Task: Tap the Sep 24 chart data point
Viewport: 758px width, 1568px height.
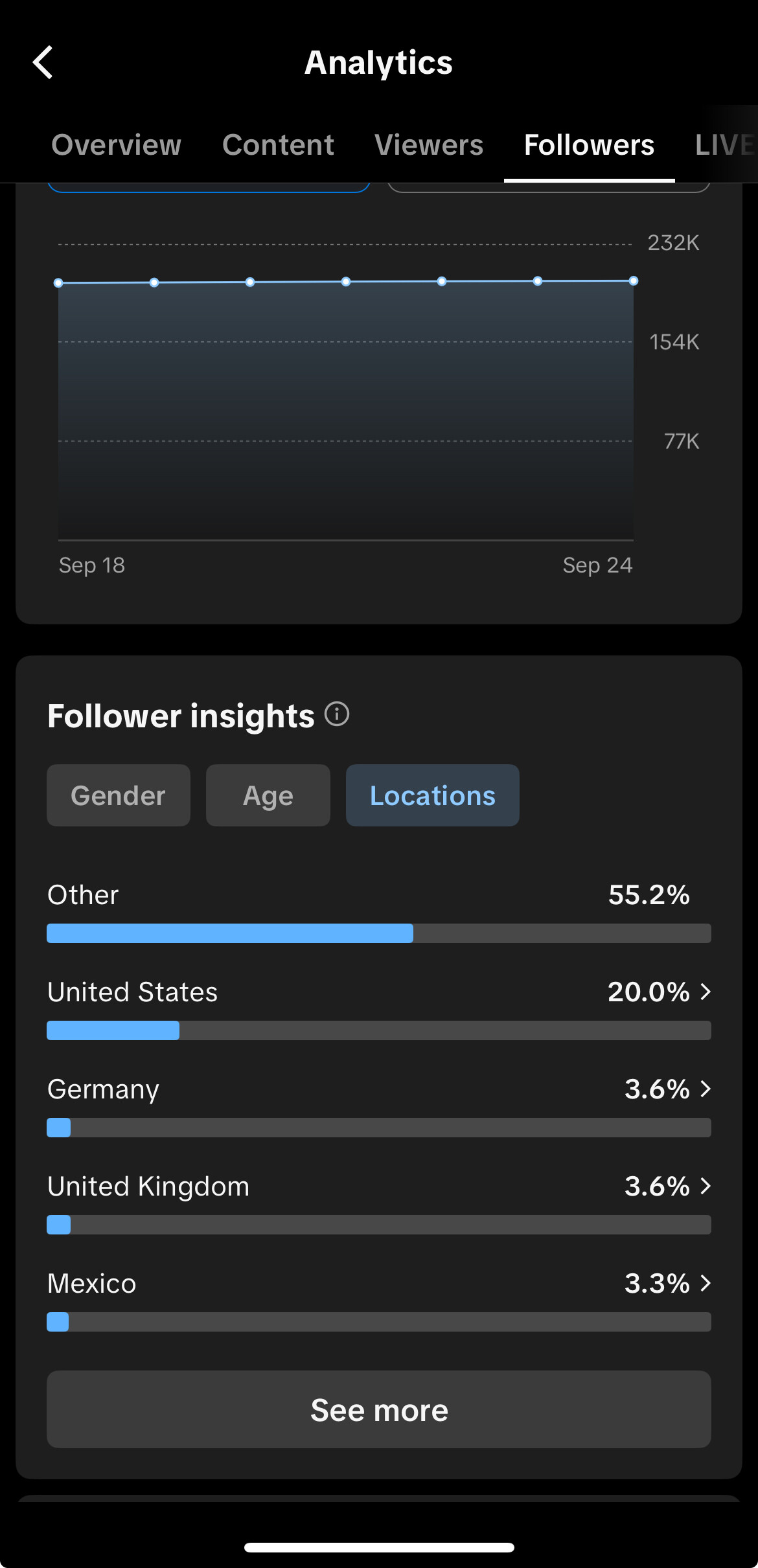Action: pos(634,281)
